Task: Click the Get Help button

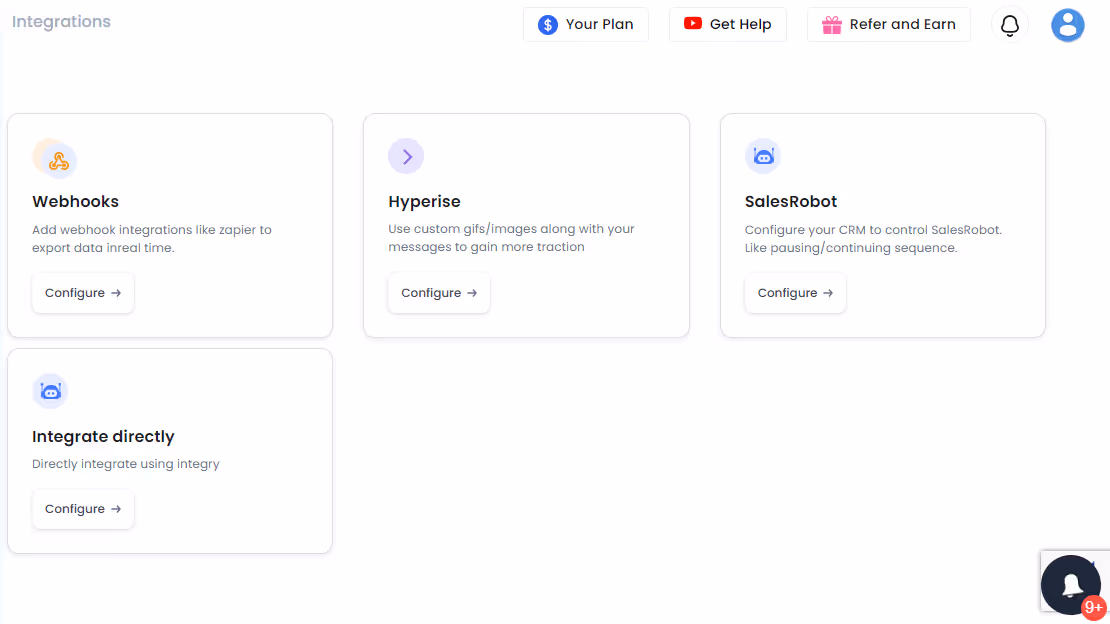Action: tap(727, 24)
